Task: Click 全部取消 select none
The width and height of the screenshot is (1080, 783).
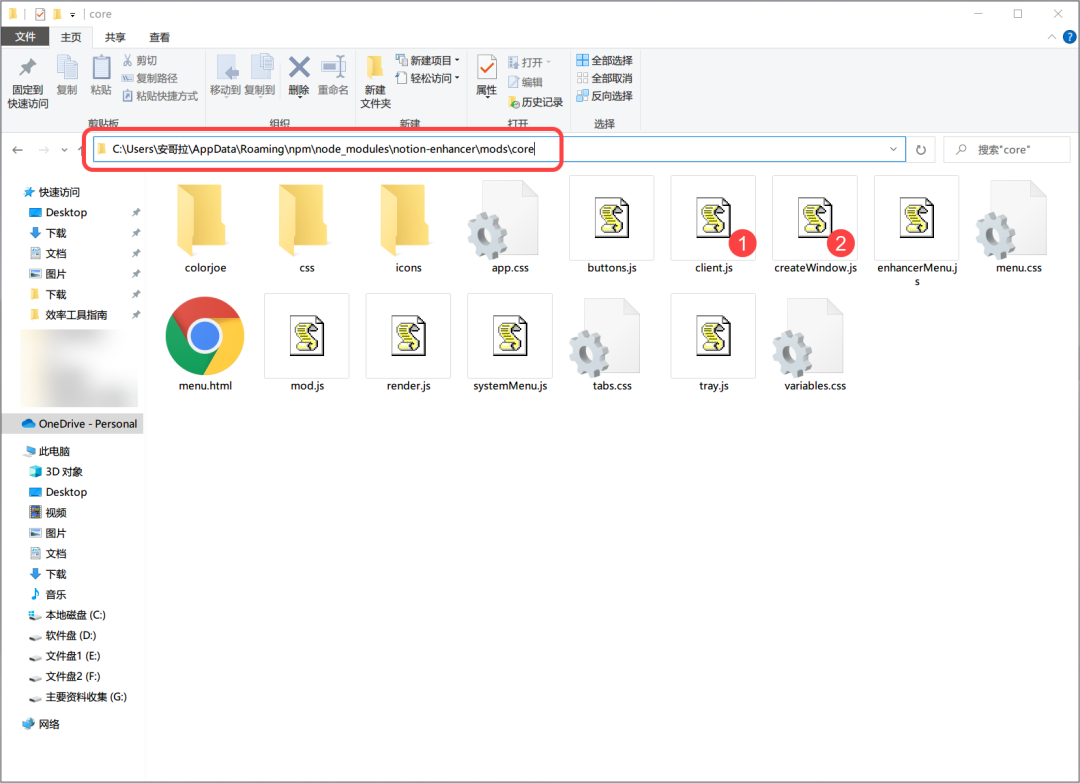Action: (x=604, y=78)
